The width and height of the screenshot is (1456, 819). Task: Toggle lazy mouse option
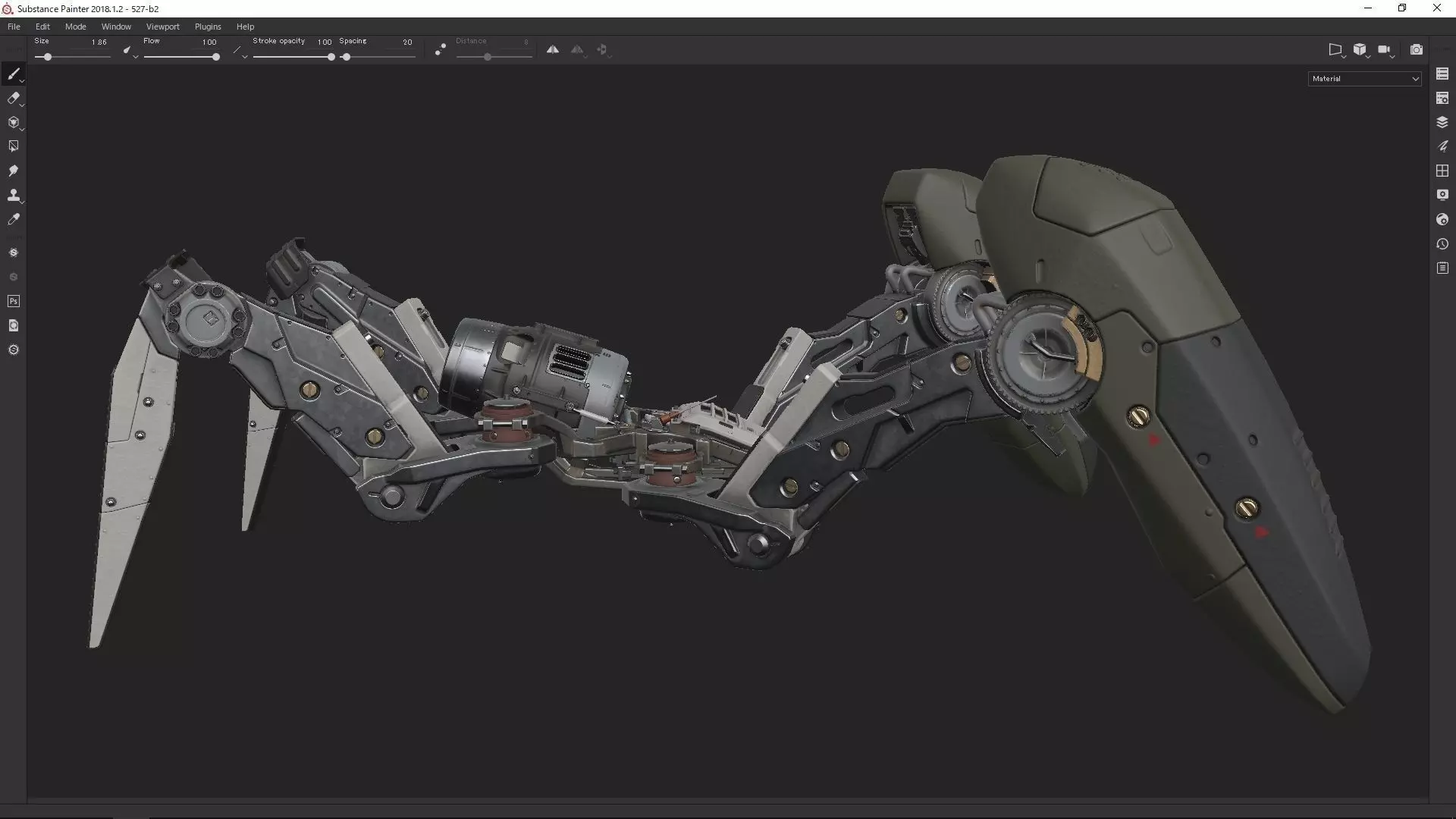tap(440, 49)
